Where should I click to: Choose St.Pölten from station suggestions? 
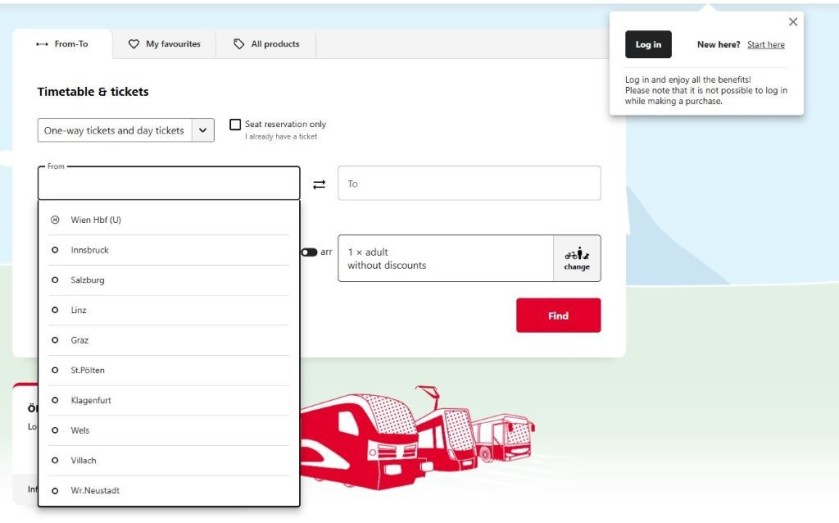(x=169, y=370)
